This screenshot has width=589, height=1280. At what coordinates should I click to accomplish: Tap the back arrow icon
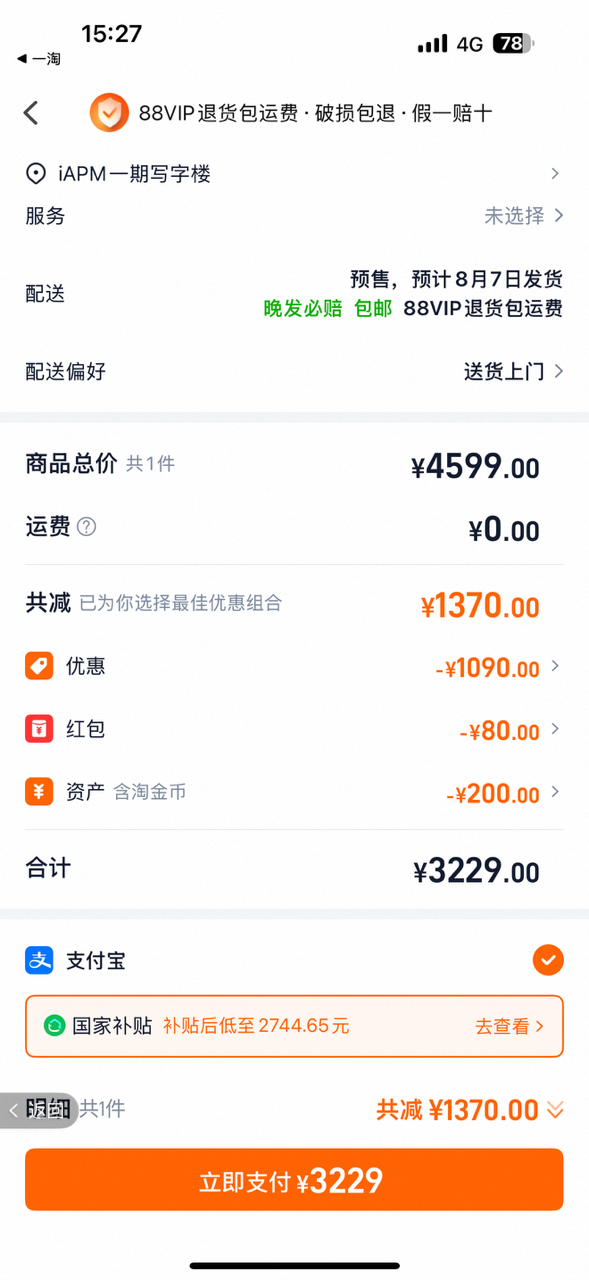pos(31,113)
